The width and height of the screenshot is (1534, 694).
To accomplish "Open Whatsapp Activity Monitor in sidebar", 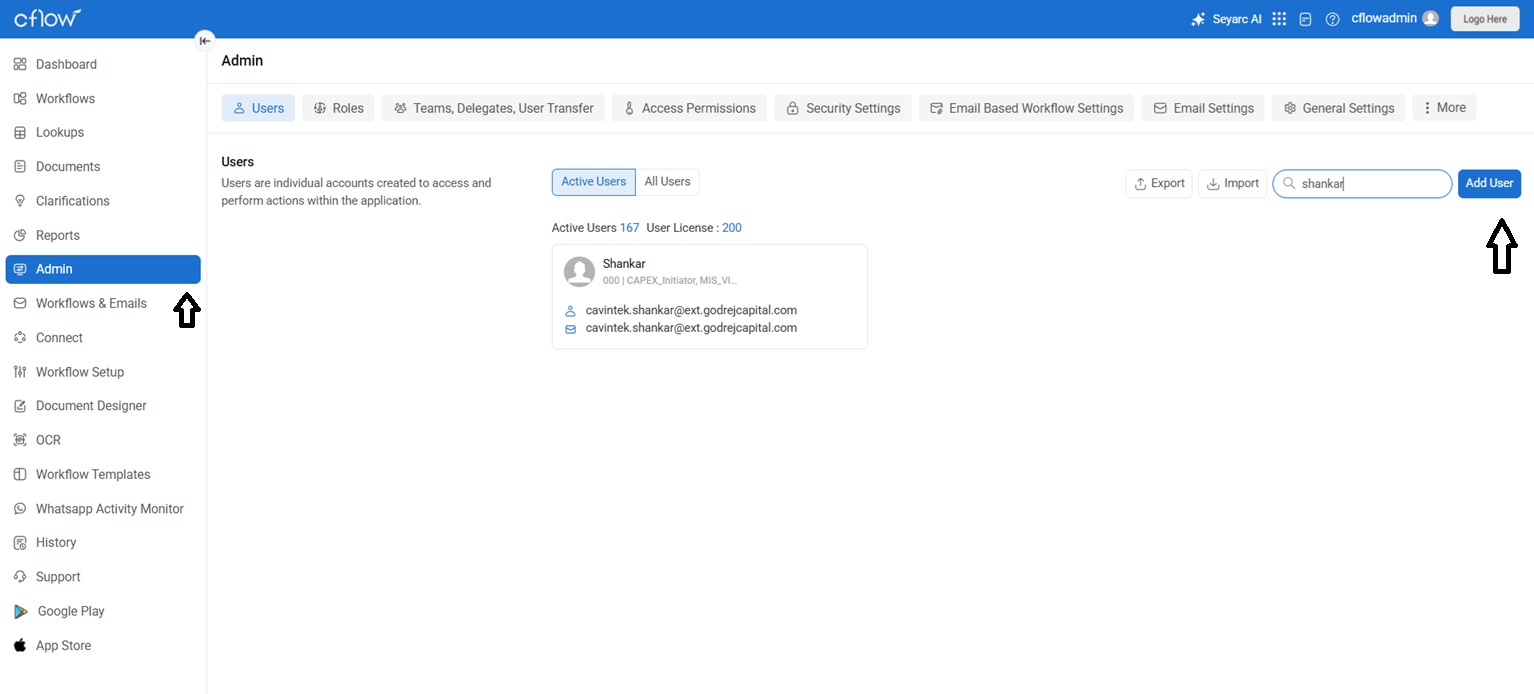I will pos(109,509).
